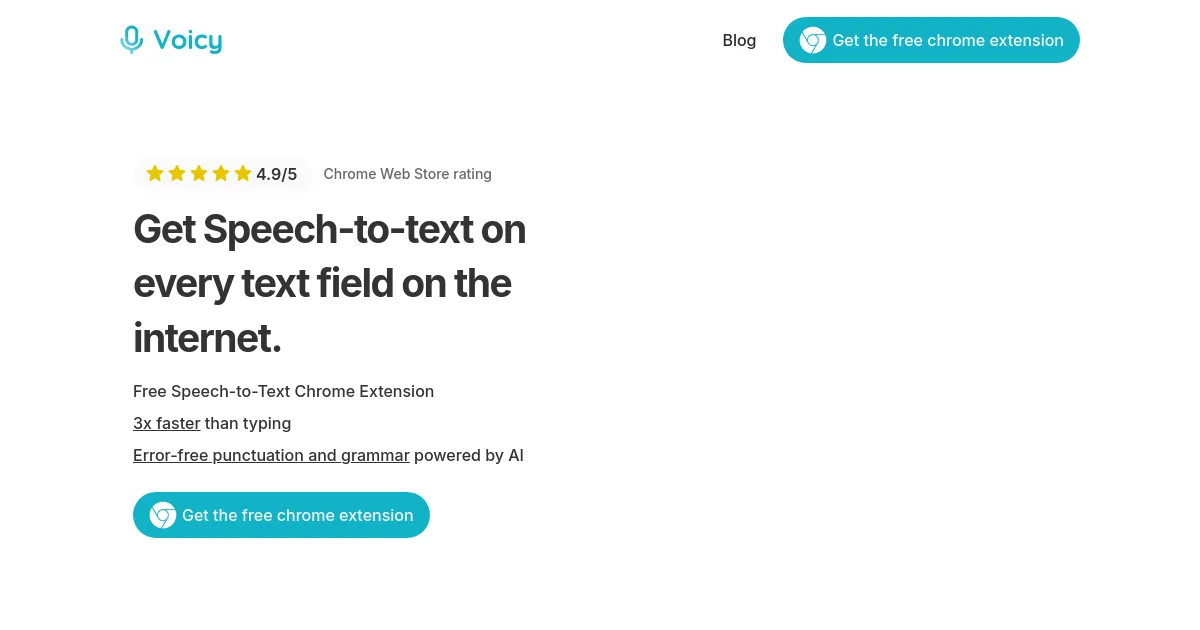Click the Chrome icon in the hero button

163,515
